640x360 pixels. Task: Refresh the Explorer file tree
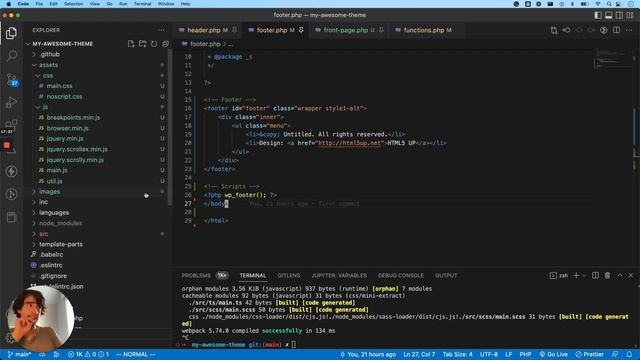154,44
